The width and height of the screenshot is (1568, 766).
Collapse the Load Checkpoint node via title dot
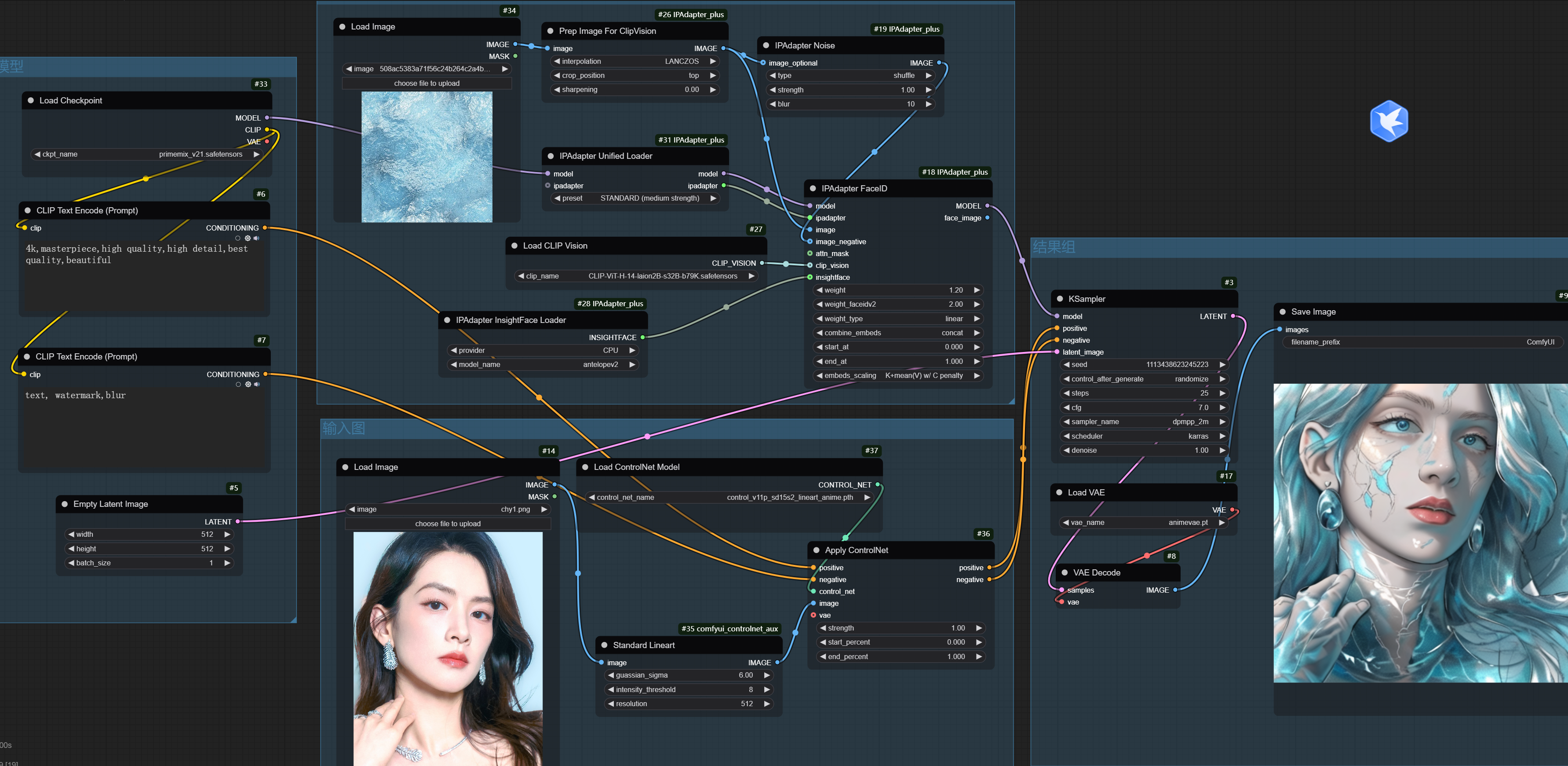pos(30,100)
